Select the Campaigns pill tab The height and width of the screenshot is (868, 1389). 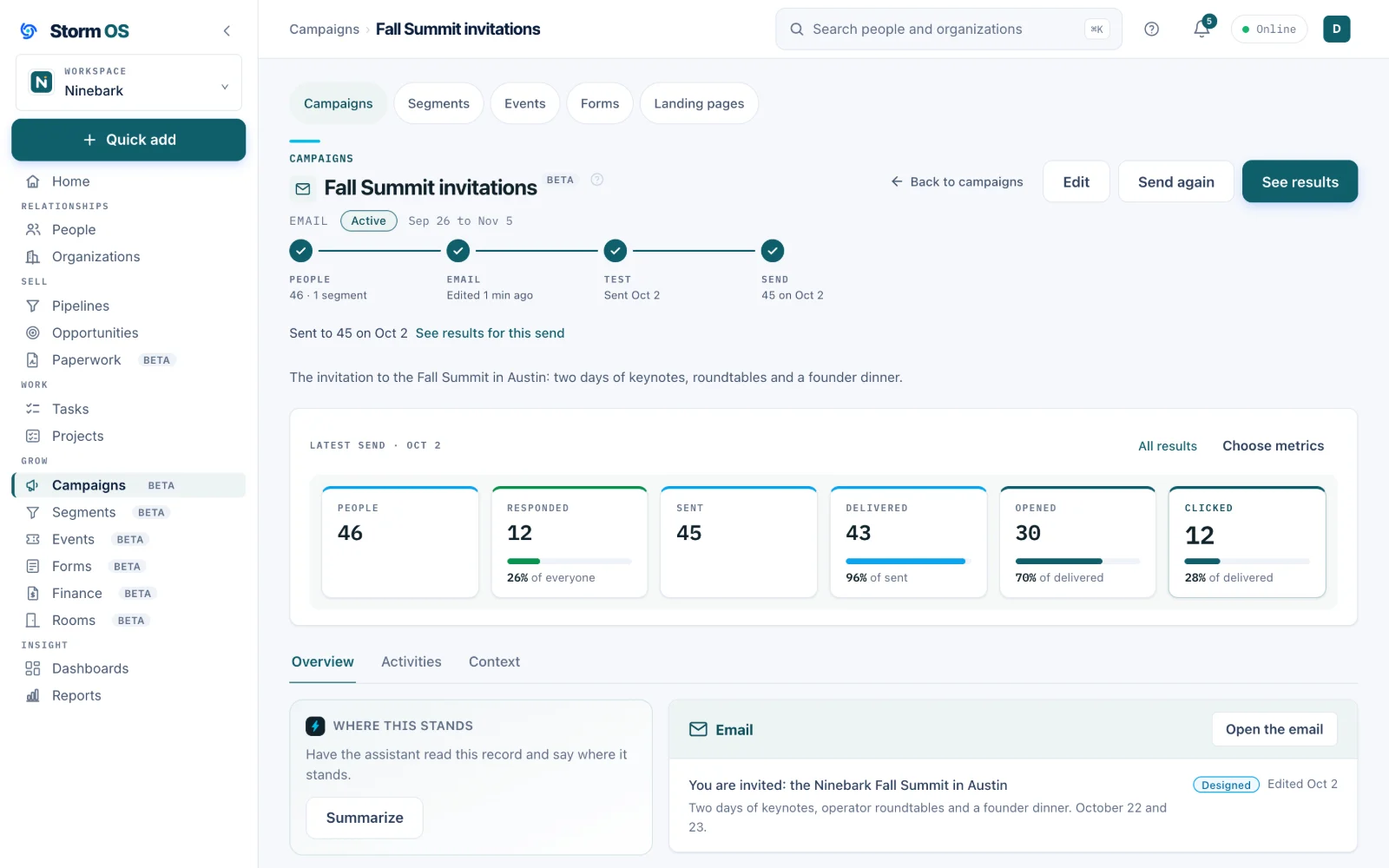pyautogui.click(x=339, y=103)
